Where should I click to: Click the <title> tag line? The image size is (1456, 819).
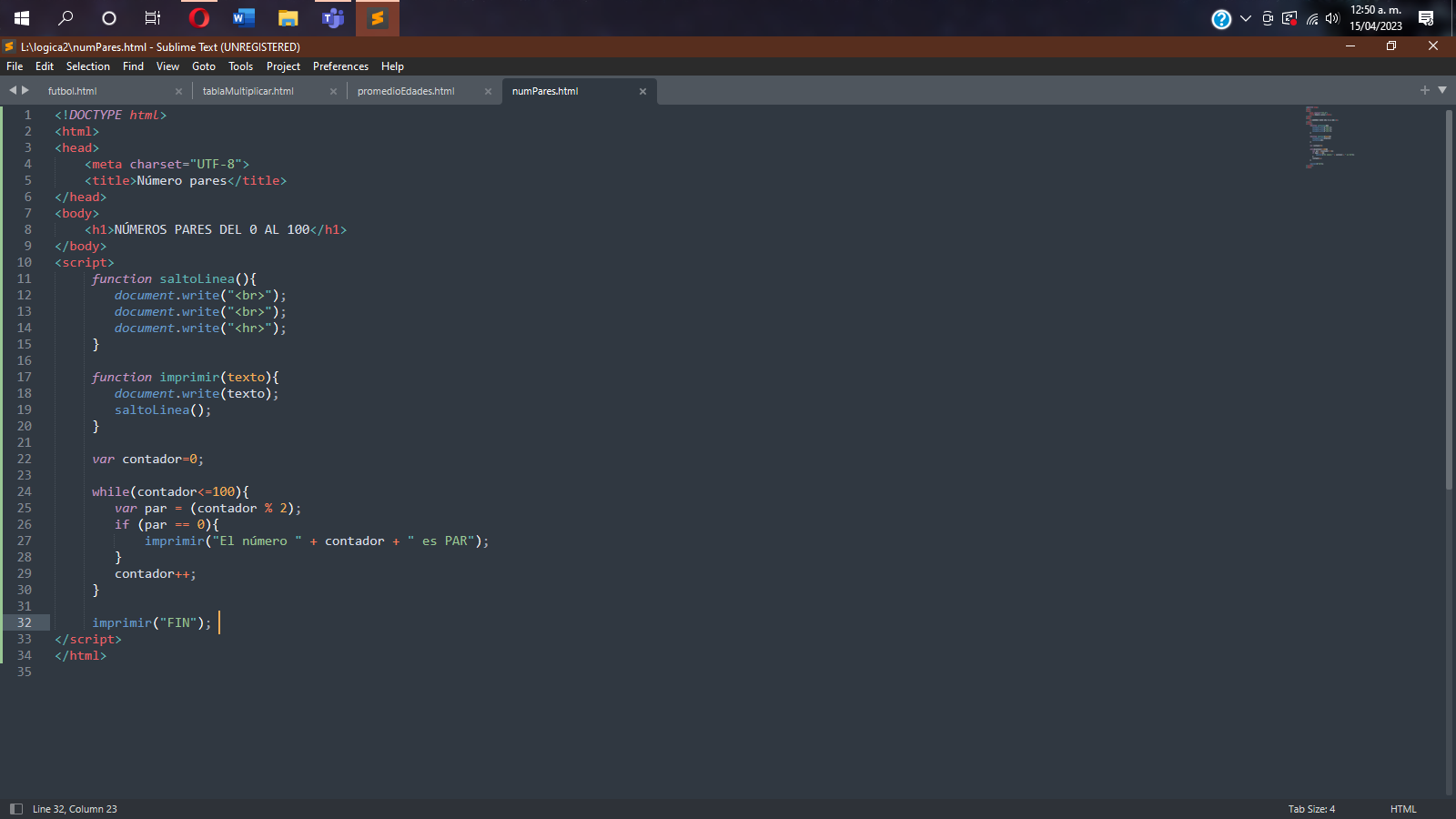186,180
